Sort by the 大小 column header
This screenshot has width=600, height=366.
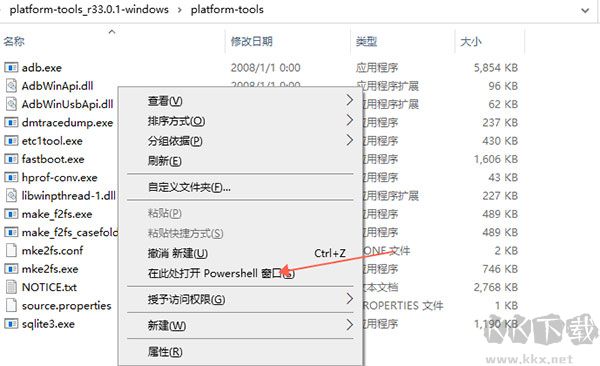471,41
